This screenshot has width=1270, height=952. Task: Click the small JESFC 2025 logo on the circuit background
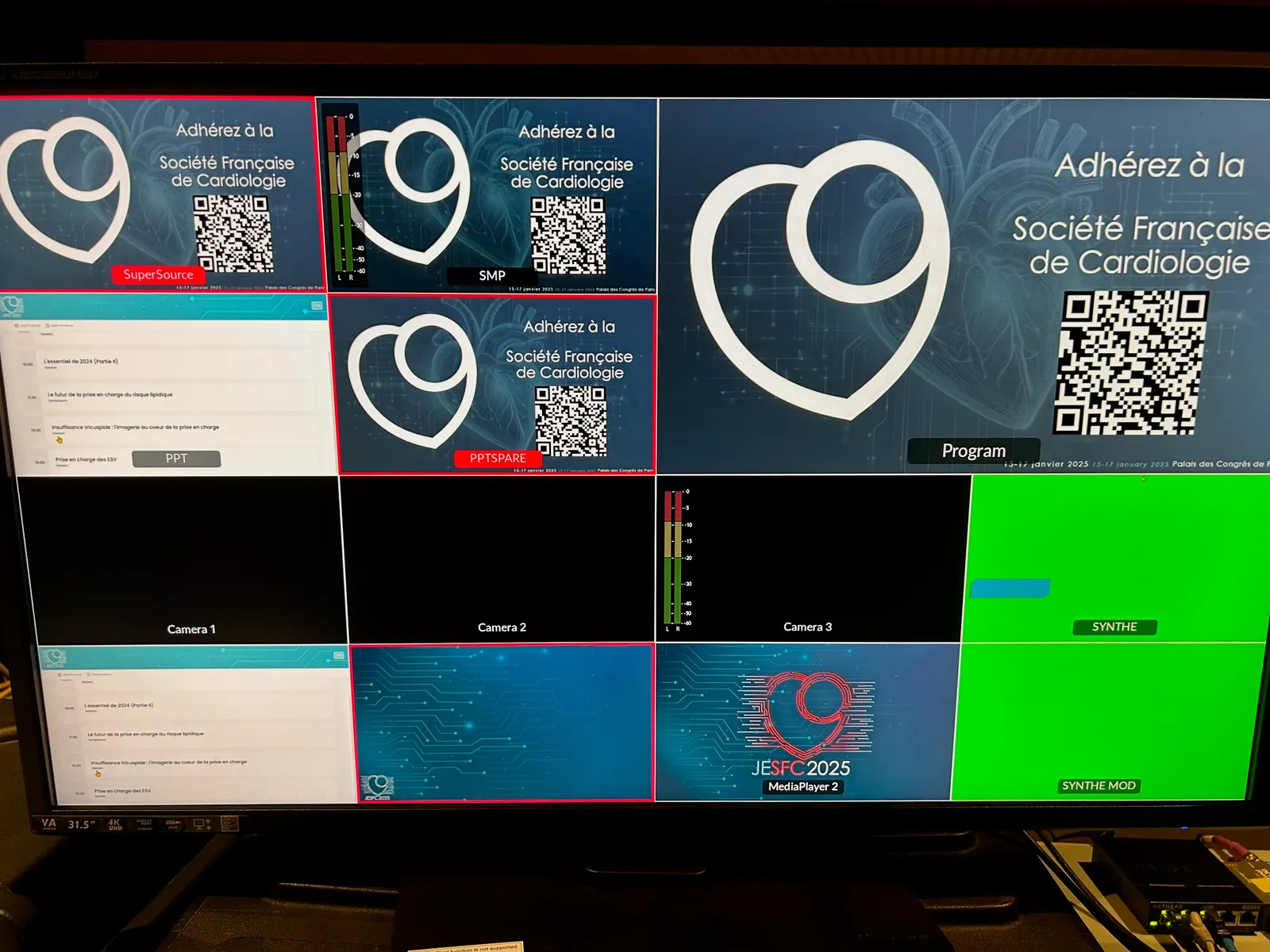377,787
